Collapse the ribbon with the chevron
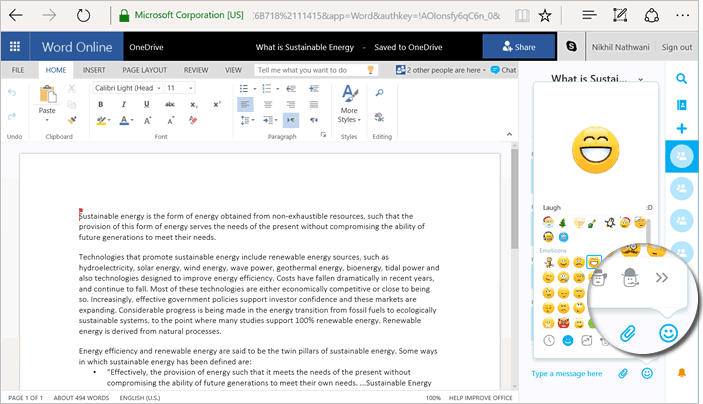 point(509,134)
